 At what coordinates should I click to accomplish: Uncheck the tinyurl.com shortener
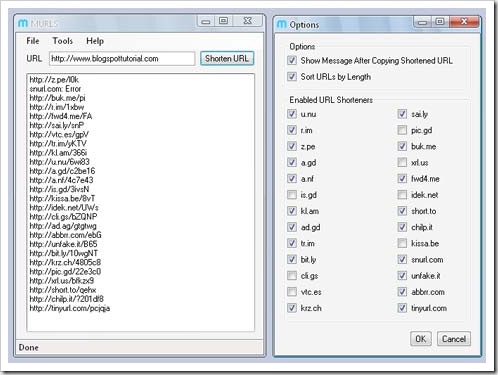402,308
